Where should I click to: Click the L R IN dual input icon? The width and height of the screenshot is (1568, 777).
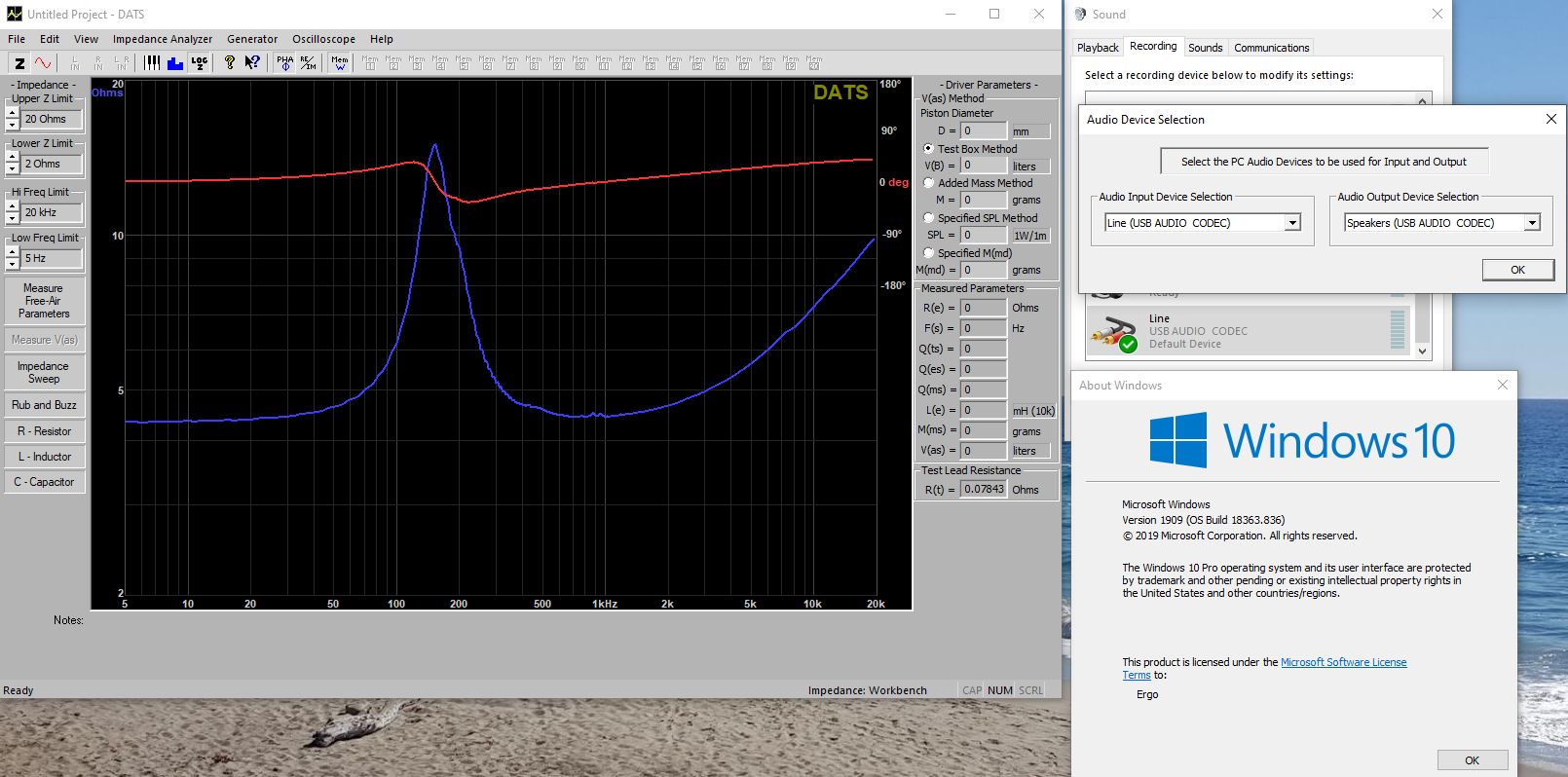point(122,63)
